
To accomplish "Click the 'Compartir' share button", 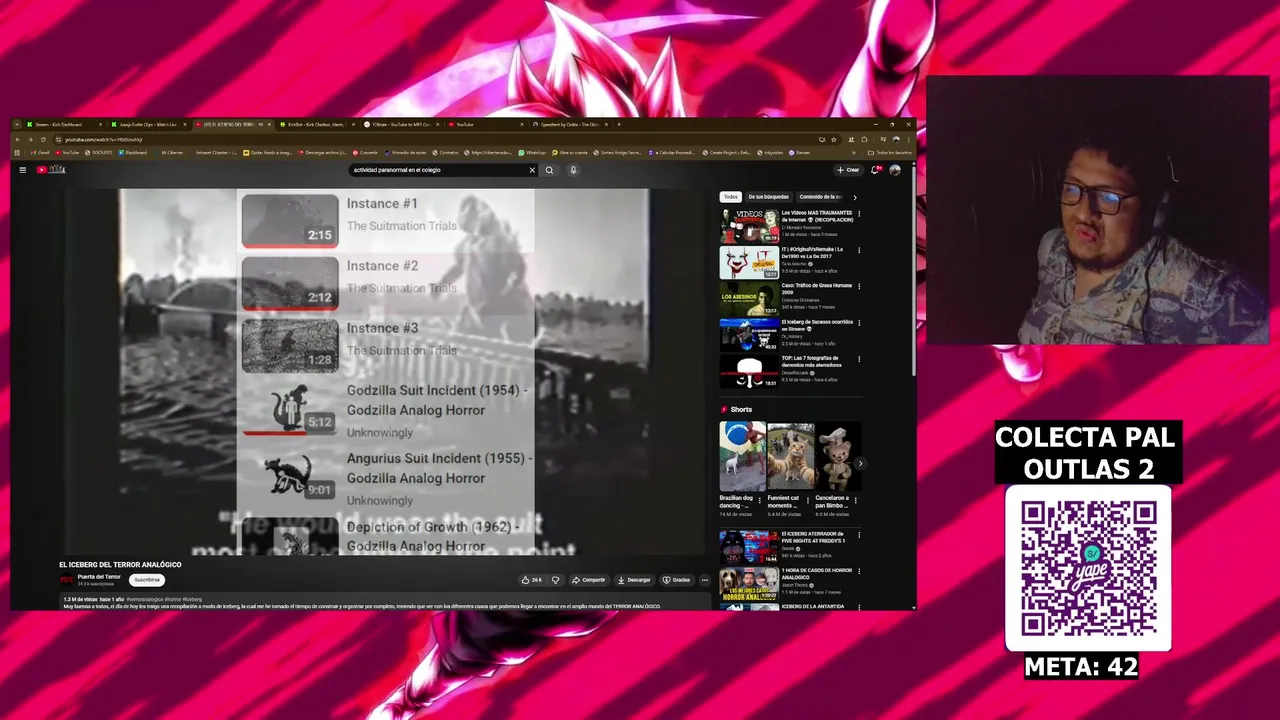I will (x=588, y=580).
